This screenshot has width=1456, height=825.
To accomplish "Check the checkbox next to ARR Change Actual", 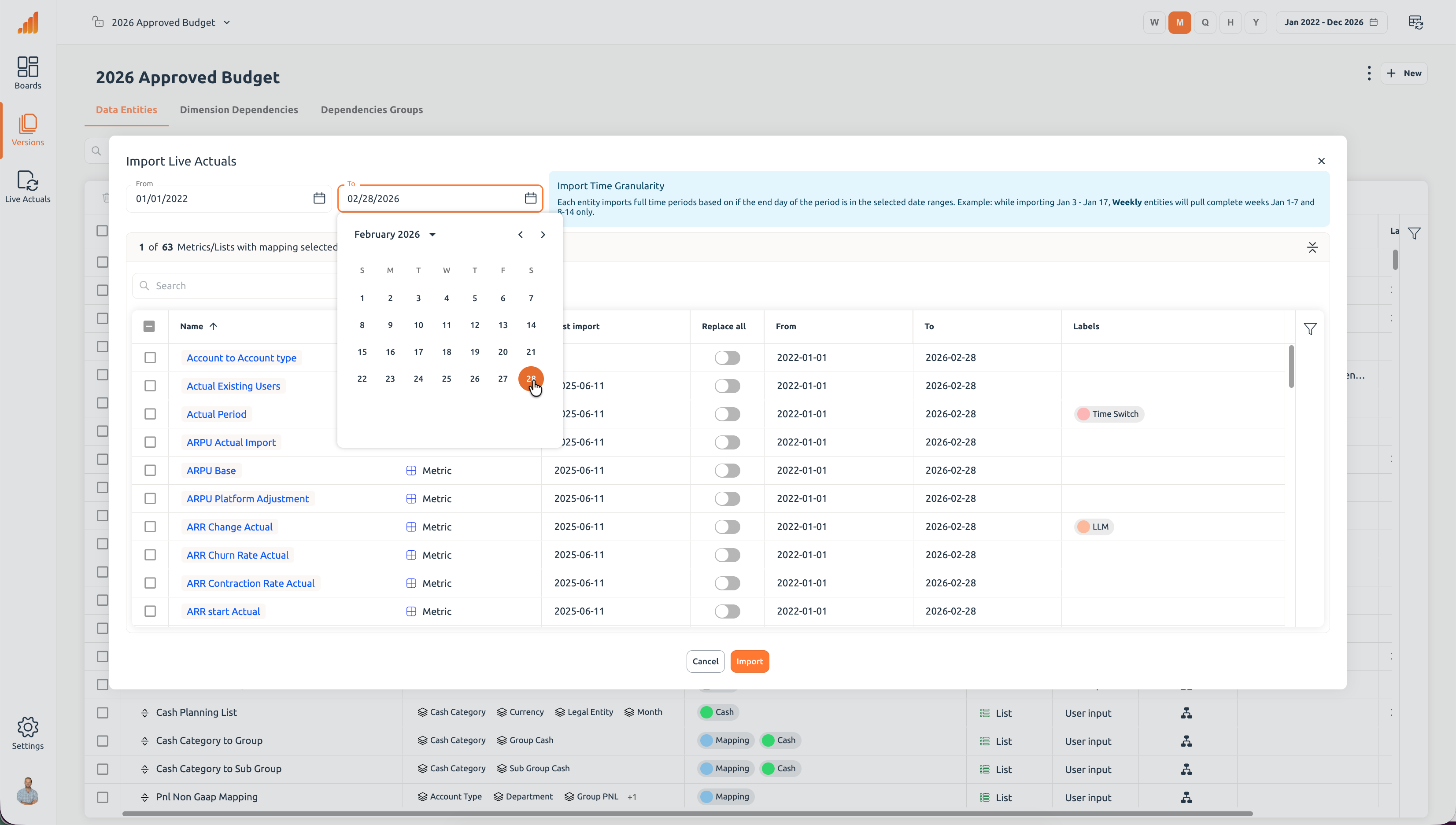I will (x=150, y=527).
